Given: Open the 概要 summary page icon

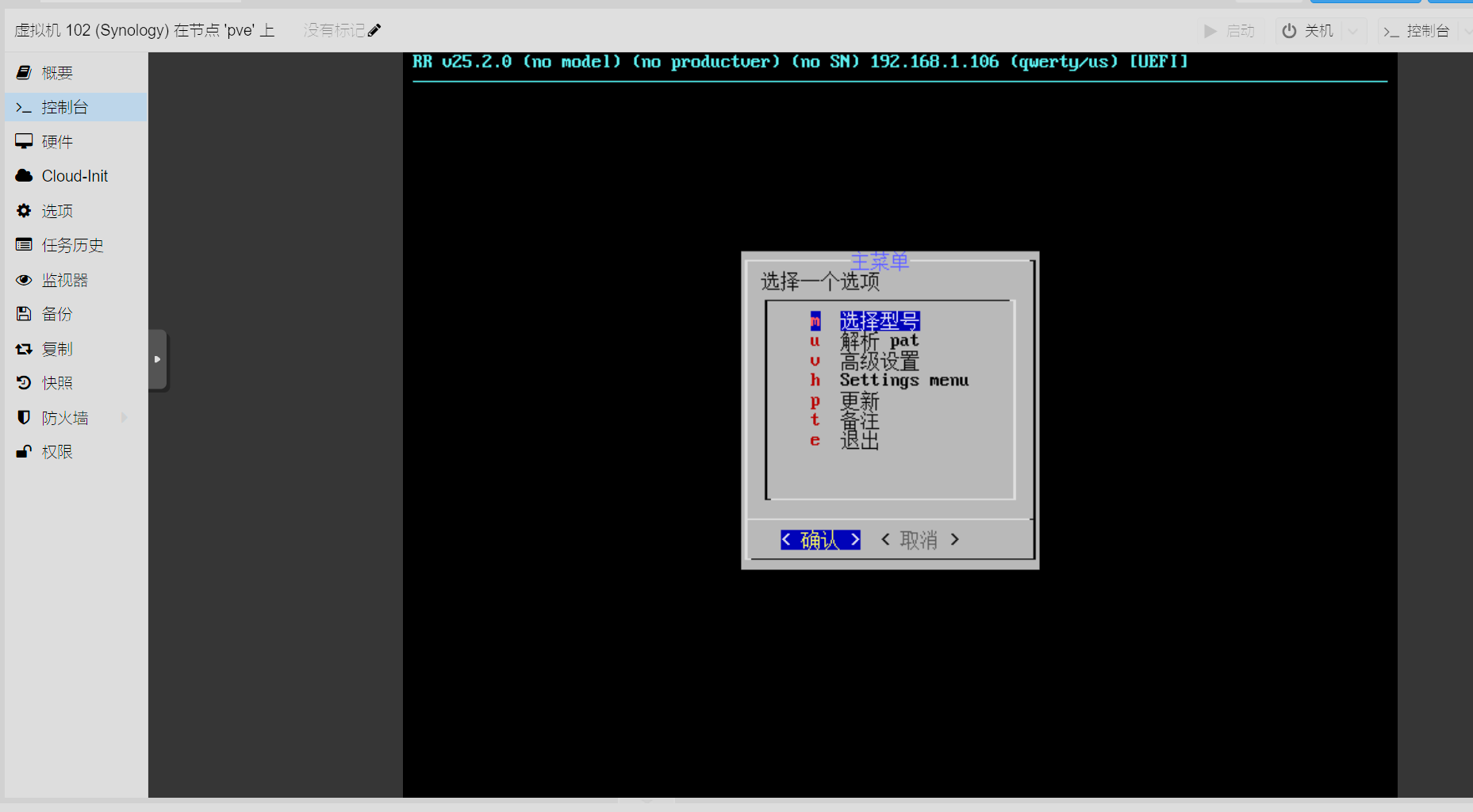Looking at the screenshot, I should (x=24, y=73).
